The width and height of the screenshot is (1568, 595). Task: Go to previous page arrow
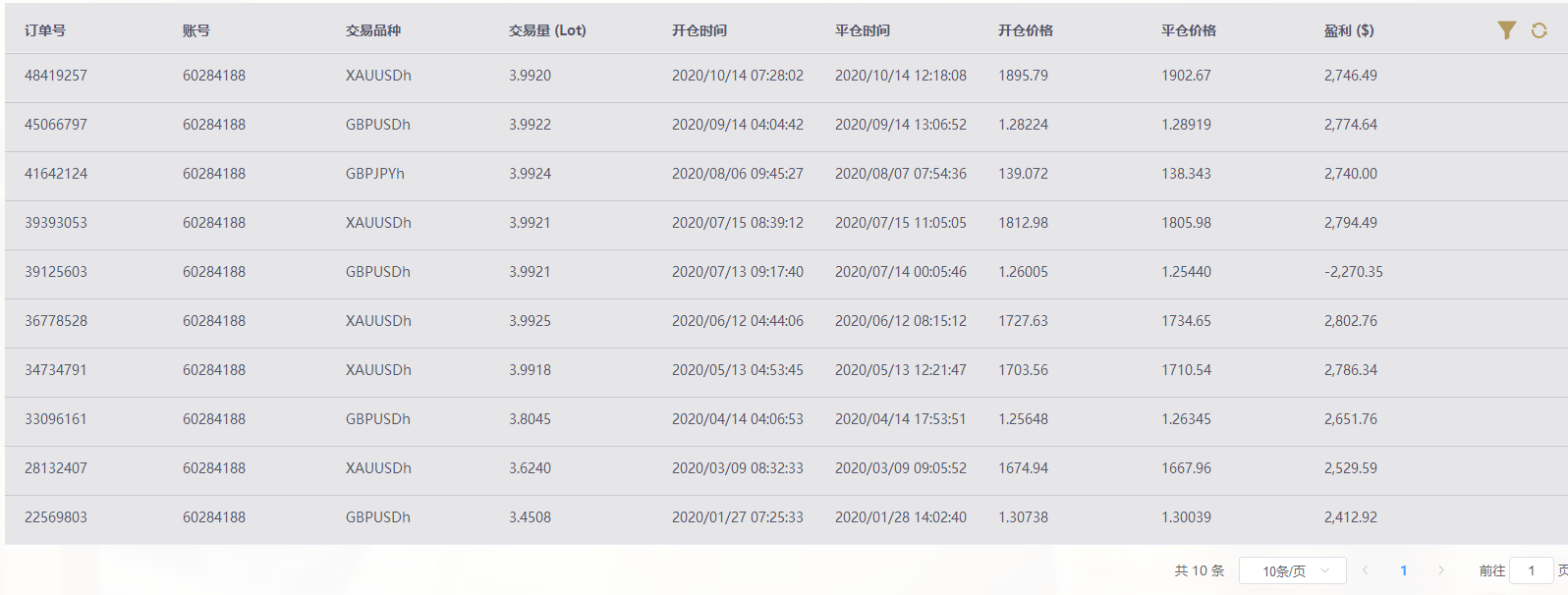pos(1365,570)
